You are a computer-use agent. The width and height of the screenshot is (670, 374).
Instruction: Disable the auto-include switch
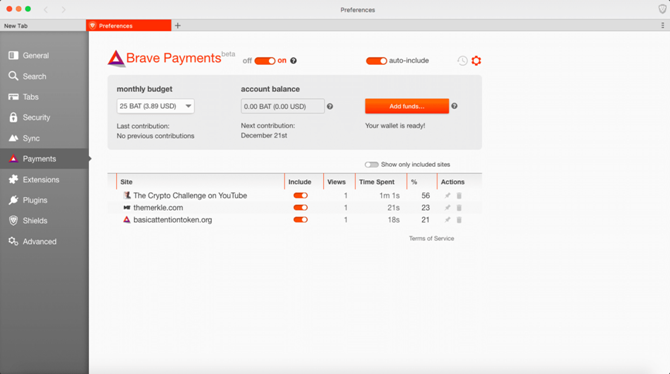376,61
